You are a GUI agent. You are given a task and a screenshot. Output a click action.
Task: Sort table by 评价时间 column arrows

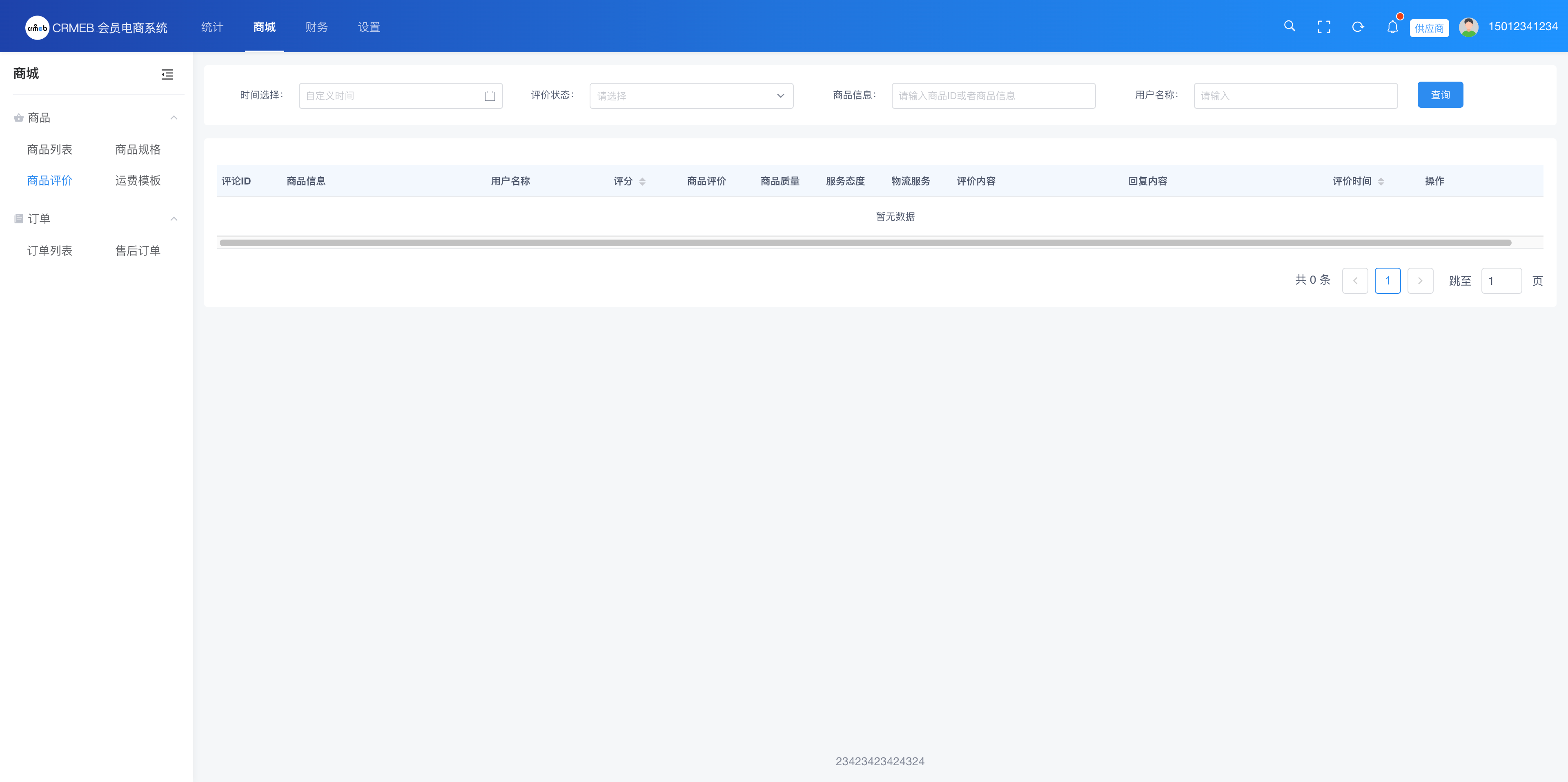pyautogui.click(x=1381, y=181)
